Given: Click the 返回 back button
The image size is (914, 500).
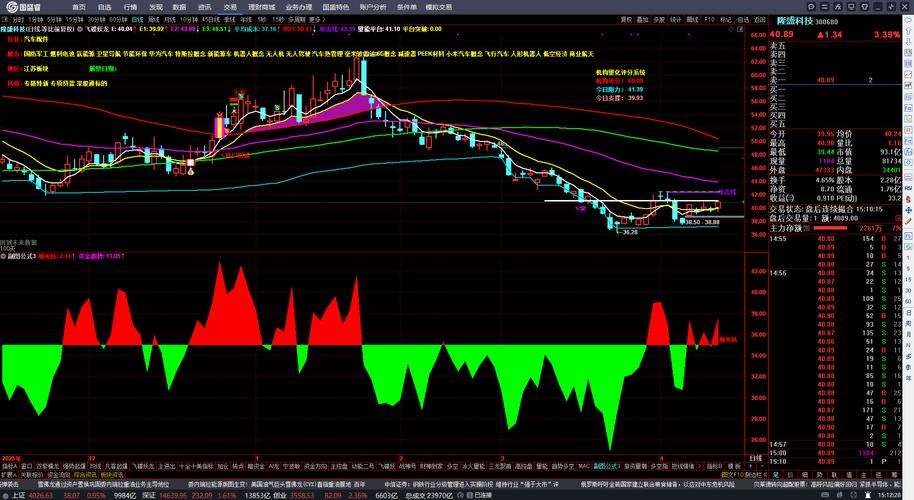Looking at the screenshot, I should pos(760,19).
